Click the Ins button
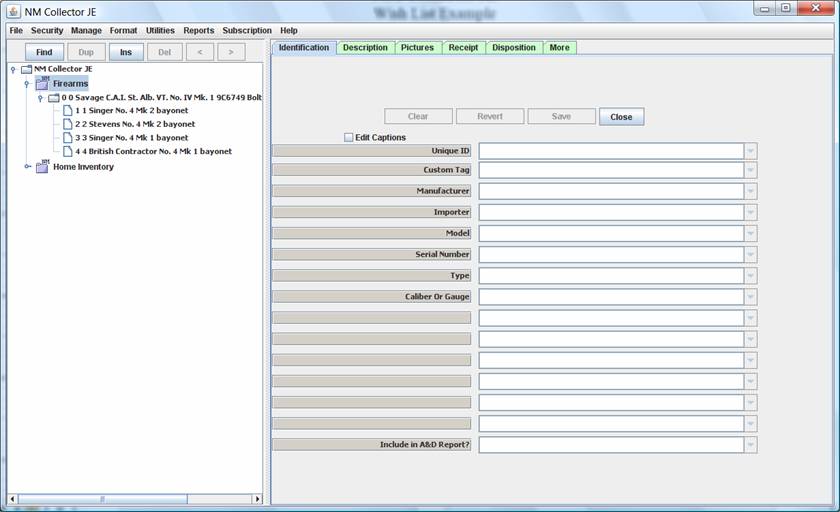 click(126, 52)
